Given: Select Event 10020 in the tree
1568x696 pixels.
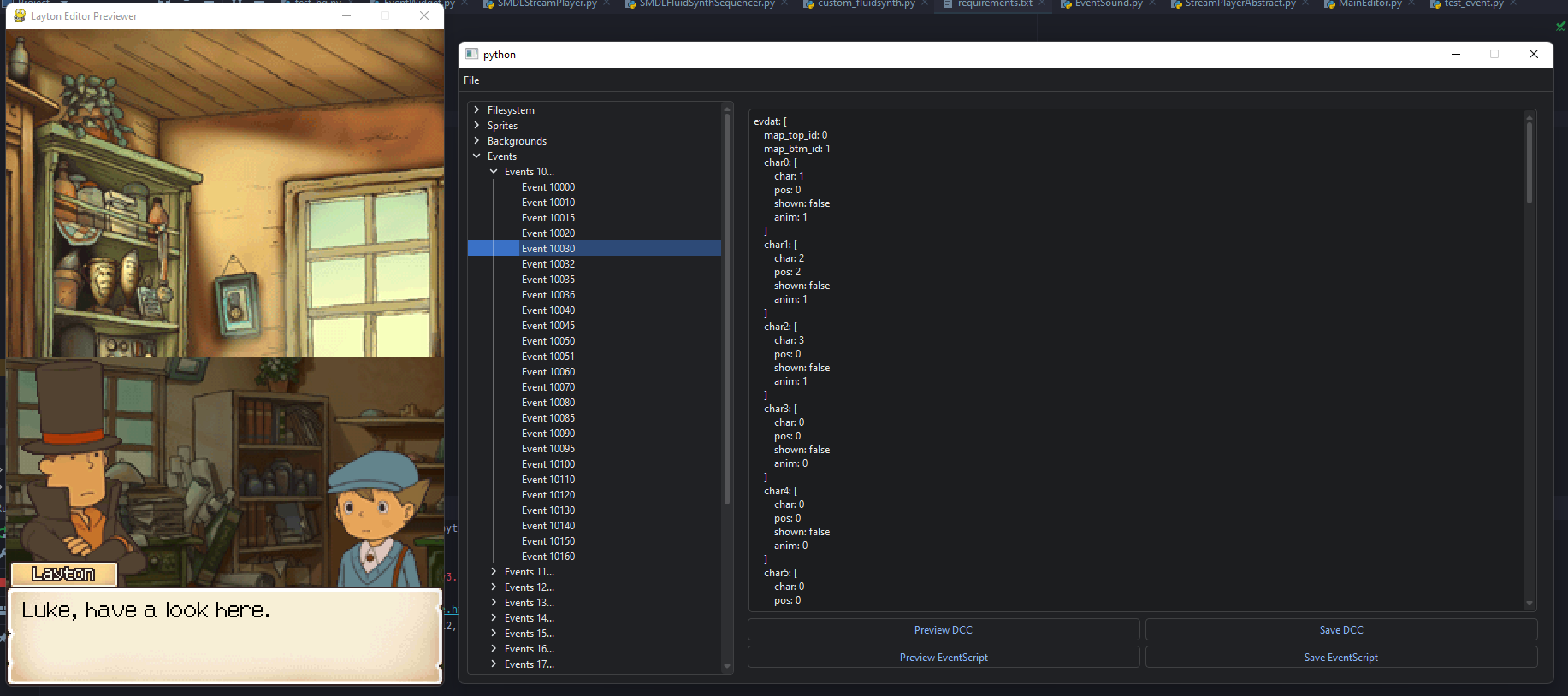Looking at the screenshot, I should tap(548, 233).
